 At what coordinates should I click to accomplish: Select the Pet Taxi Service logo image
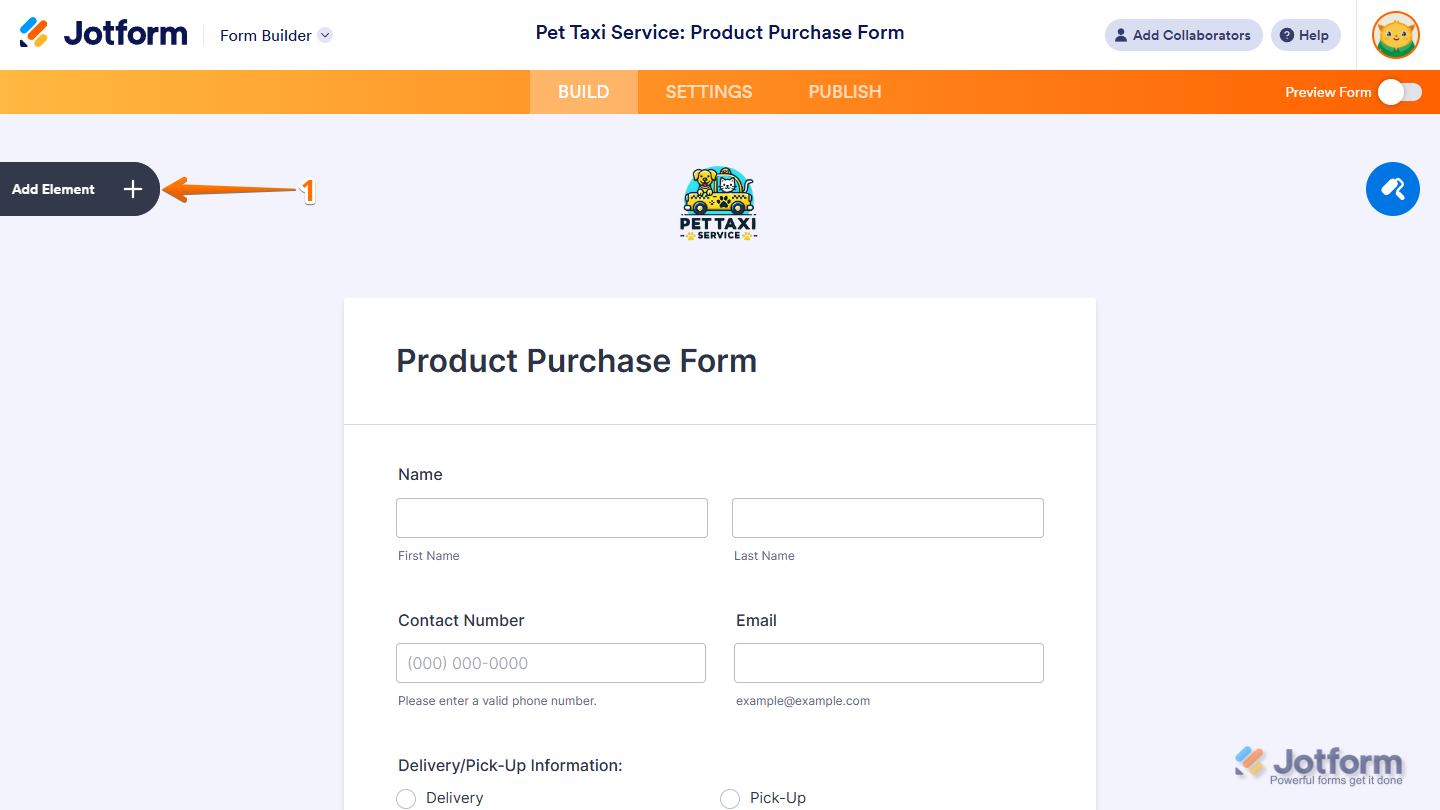pos(719,201)
